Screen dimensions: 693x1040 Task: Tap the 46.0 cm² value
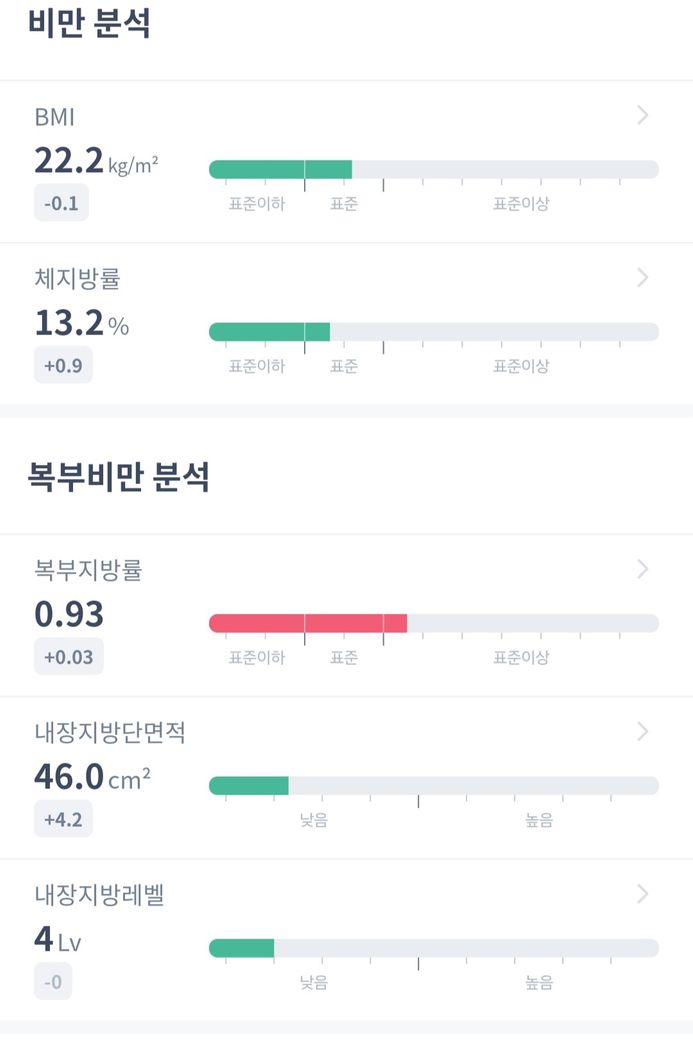click(x=92, y=777)
